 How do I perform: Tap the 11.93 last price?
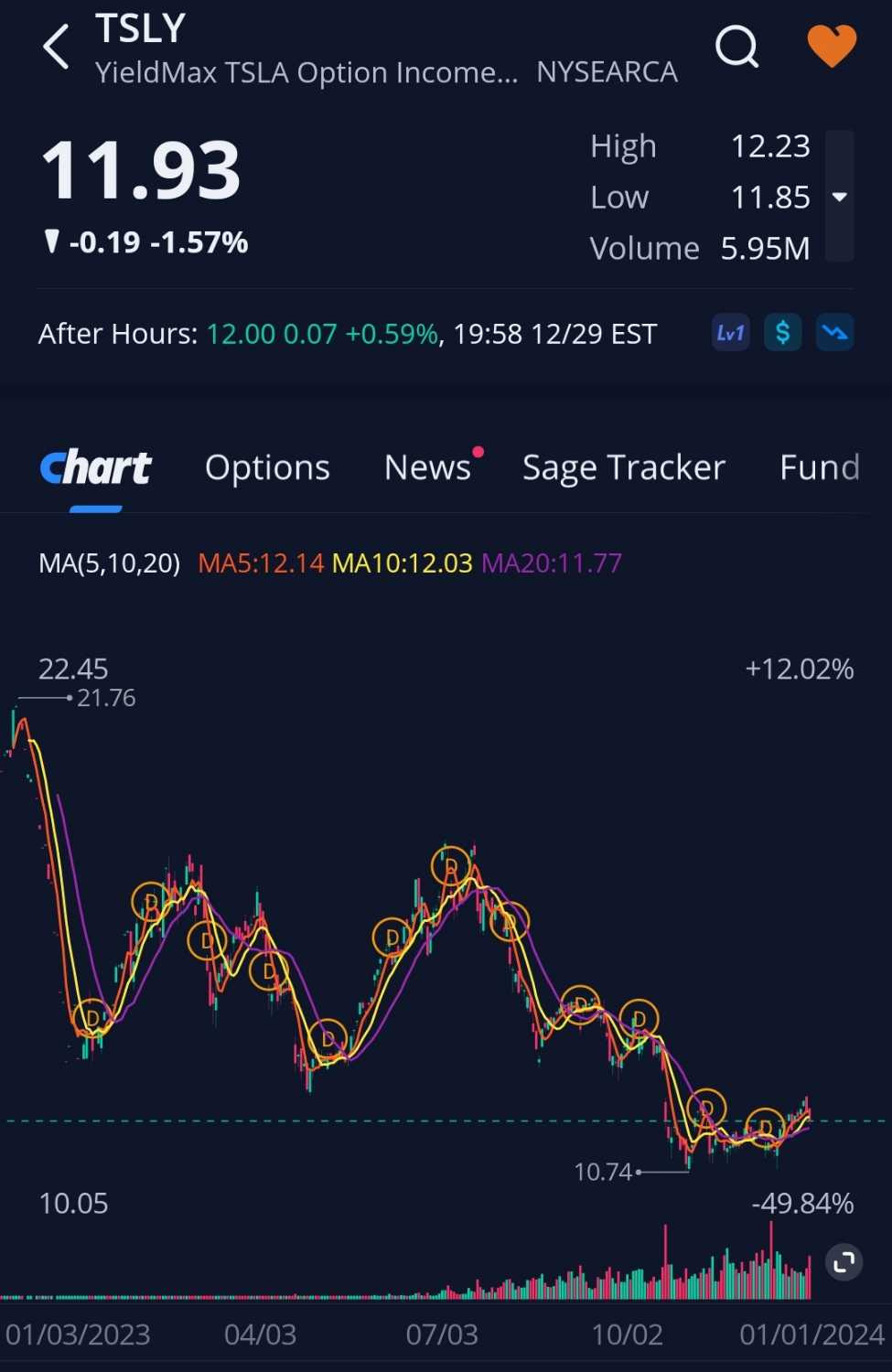point(141,171)
